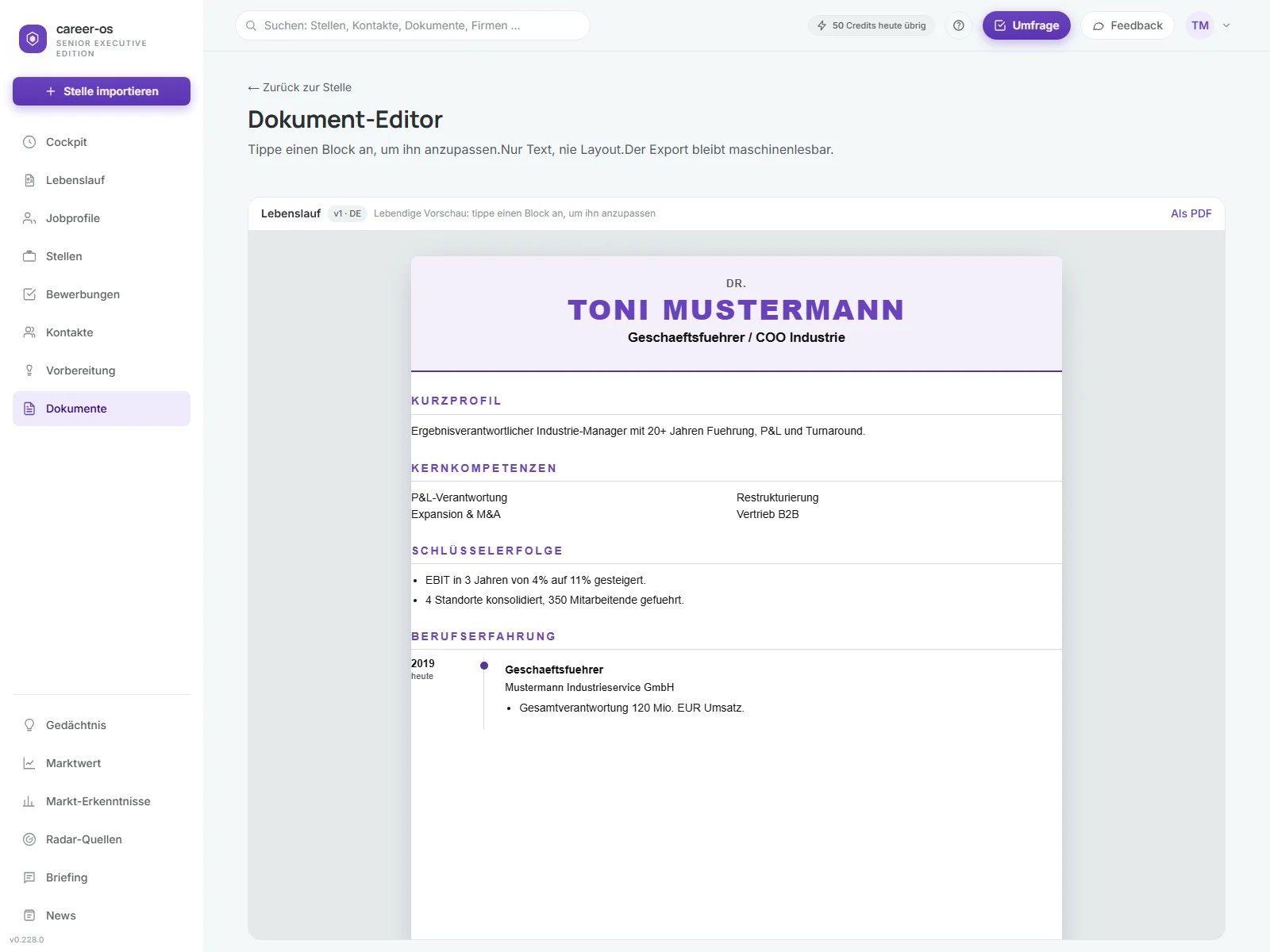
Task: Select the v1 · DE version badge
Action: tap(347, 213)
